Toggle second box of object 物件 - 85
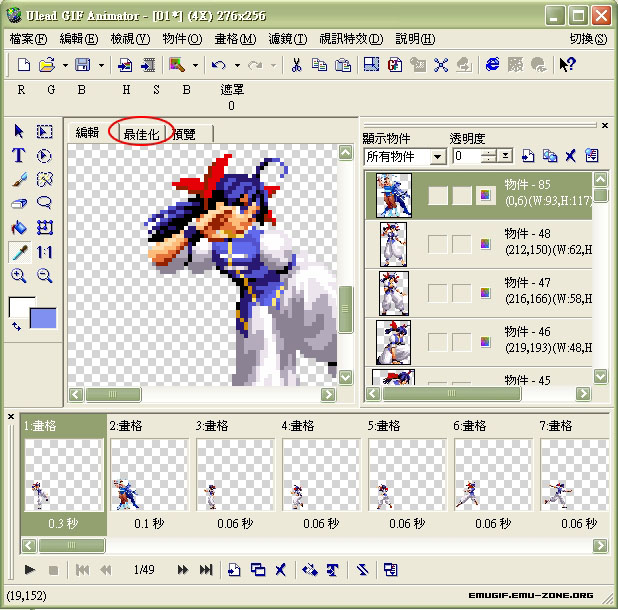 coord(462,195)
